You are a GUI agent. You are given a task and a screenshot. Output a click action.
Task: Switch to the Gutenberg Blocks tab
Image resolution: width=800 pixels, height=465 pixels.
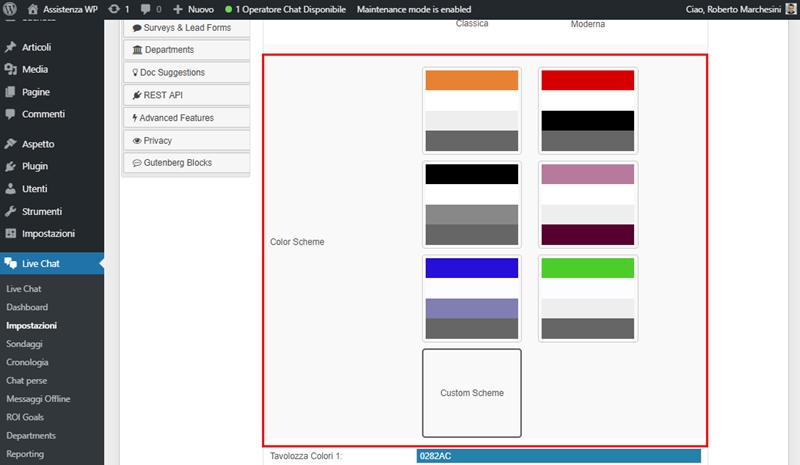(186, 163)
